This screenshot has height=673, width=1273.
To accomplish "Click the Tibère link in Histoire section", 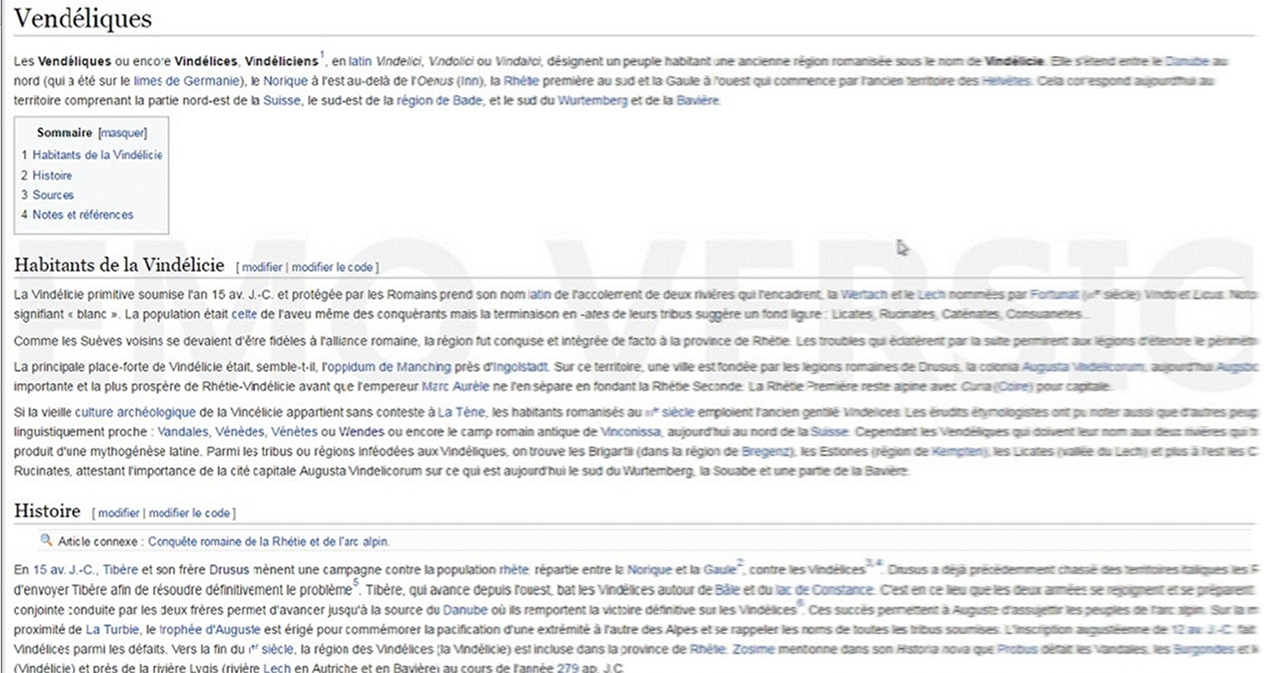I will pos(120,569).
